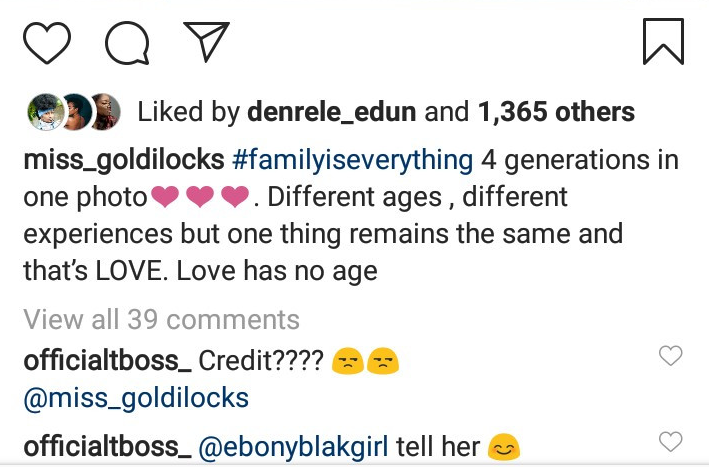The height and width of the screenshot is (467, 709).
Task: Click the third liker avatar thumbnail
Action: click(103, 110)
